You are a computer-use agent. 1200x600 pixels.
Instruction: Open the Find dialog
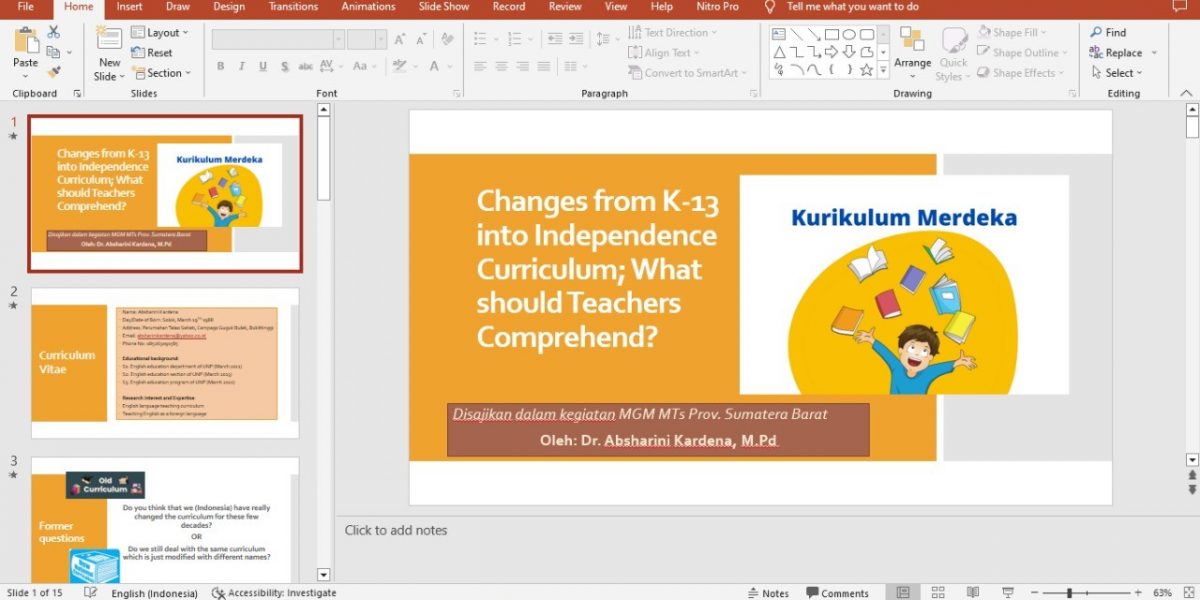(x=1108, y=33)
